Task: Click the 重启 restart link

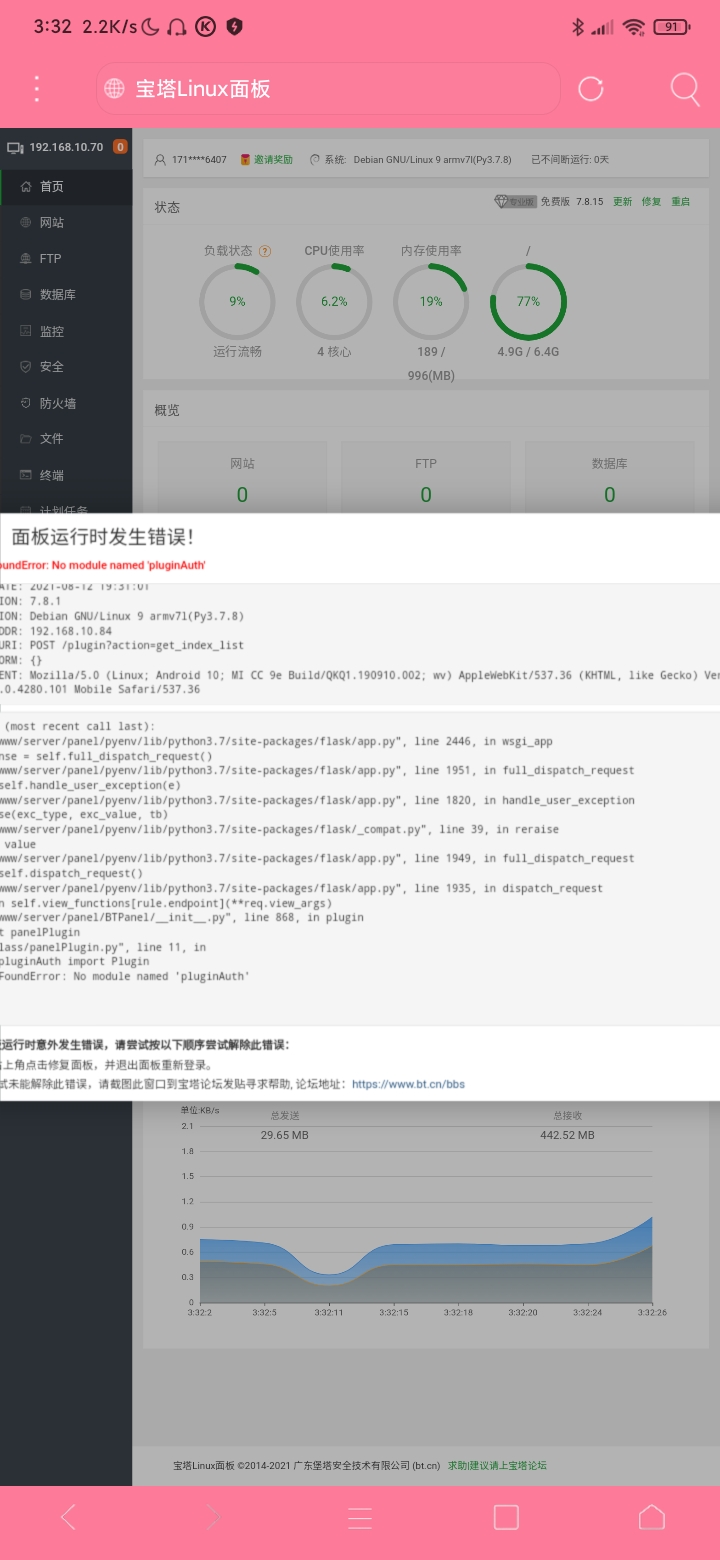Action: pyautogui.click(x=681, y=202)
